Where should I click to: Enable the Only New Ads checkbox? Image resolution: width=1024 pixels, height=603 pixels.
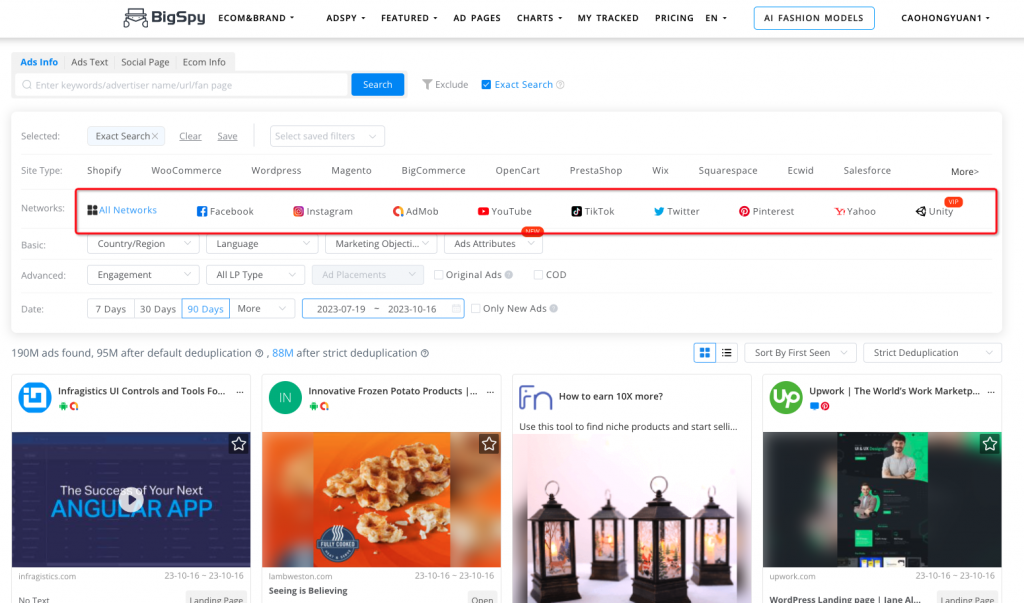tap(477, 309)
